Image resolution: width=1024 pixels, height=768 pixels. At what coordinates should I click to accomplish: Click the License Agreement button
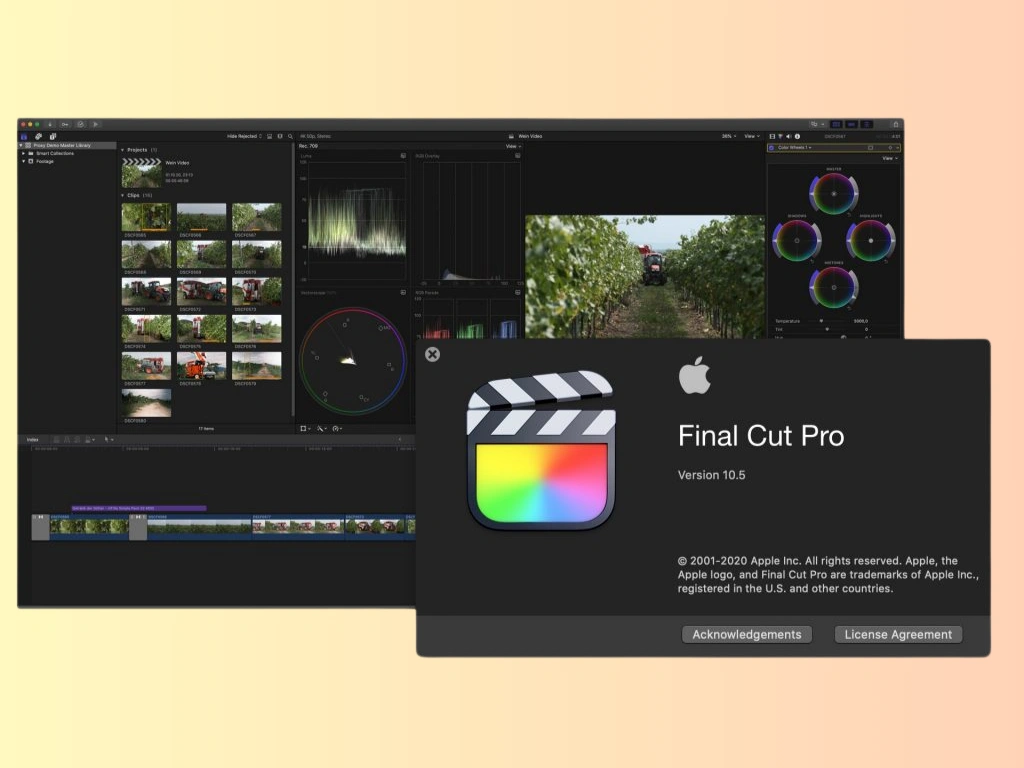tap(897, 634)
